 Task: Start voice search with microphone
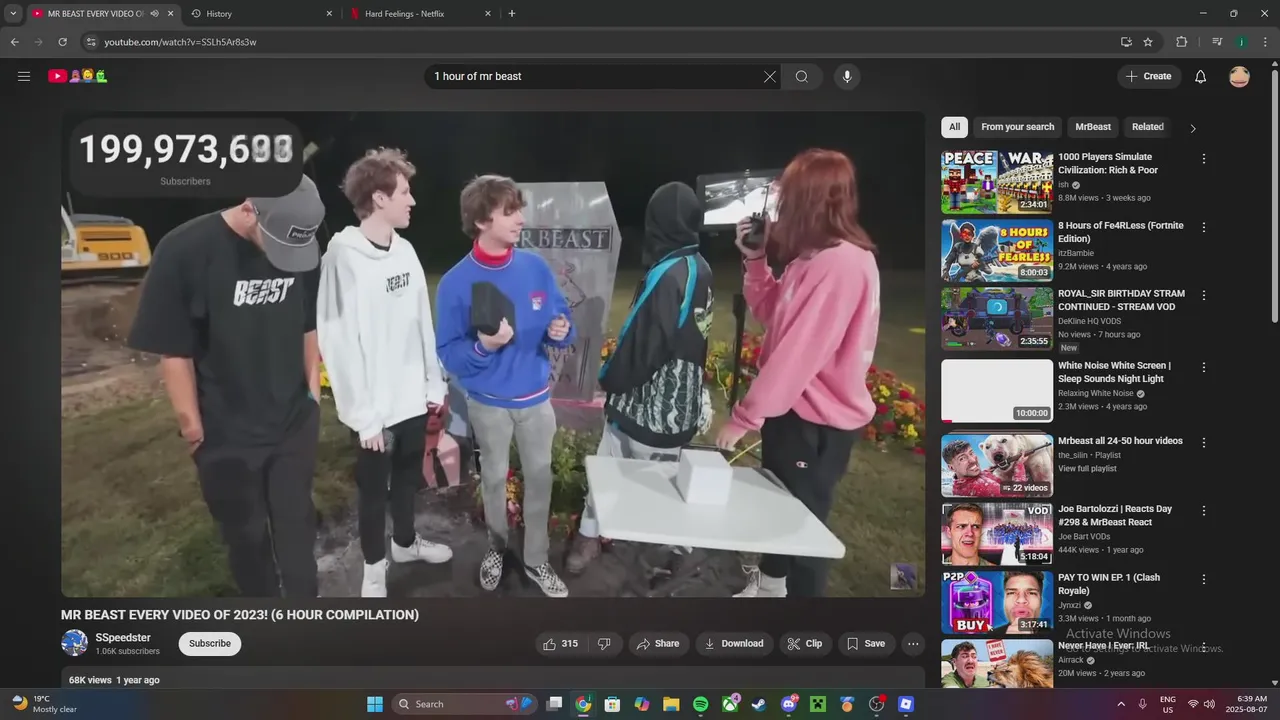(x=847, y=76)
